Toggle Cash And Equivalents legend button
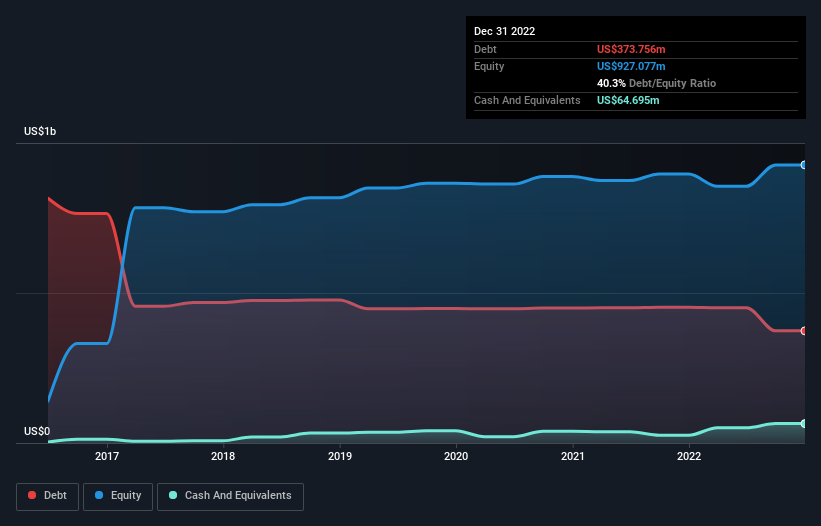Viewport: 821px width, 526px height. pyautogui.click(x=230, y=496)
